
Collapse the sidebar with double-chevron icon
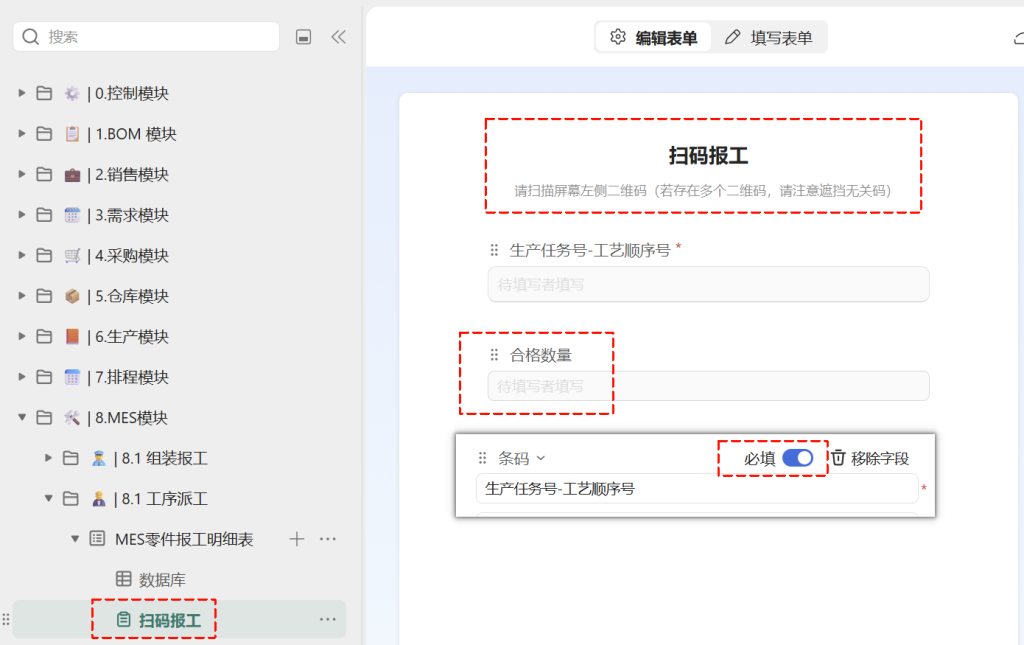click(x=338, y=37)
